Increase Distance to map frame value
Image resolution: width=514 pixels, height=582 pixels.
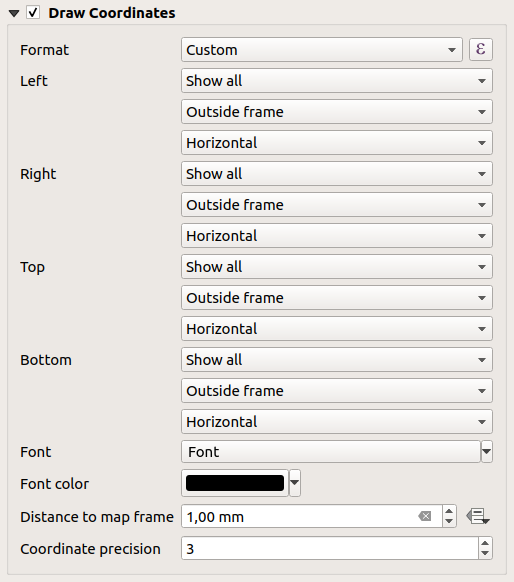point(449,511)
